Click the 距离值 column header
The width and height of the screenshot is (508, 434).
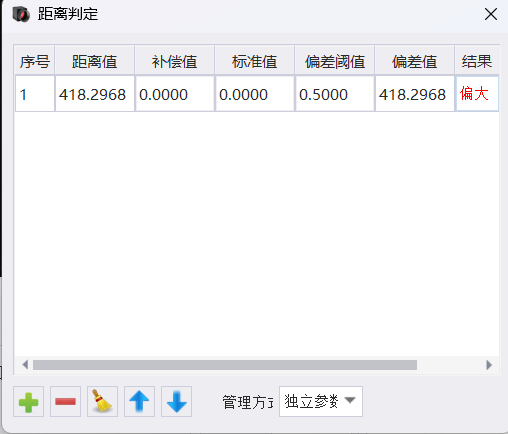coord(95,60)
